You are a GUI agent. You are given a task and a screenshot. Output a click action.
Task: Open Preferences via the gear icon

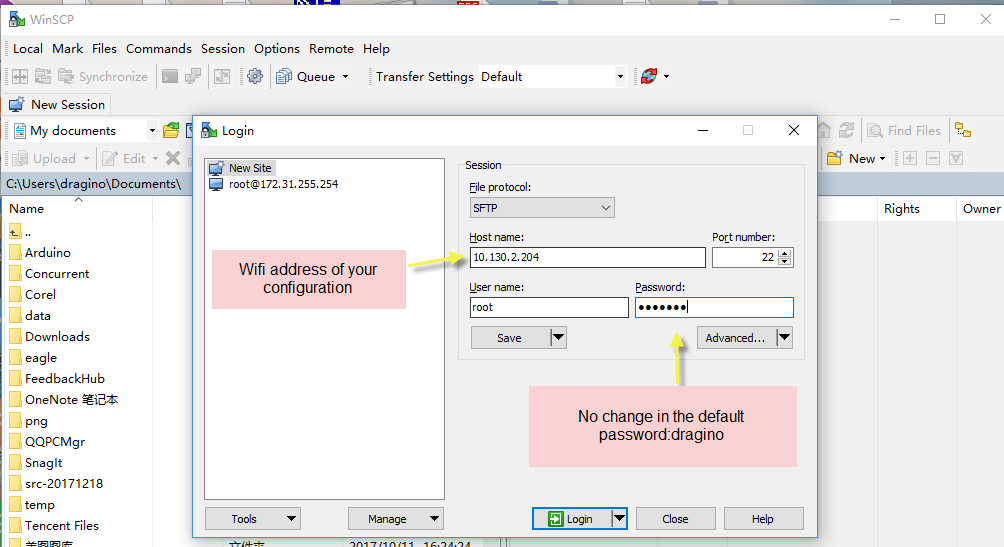[x=255, y=77]
